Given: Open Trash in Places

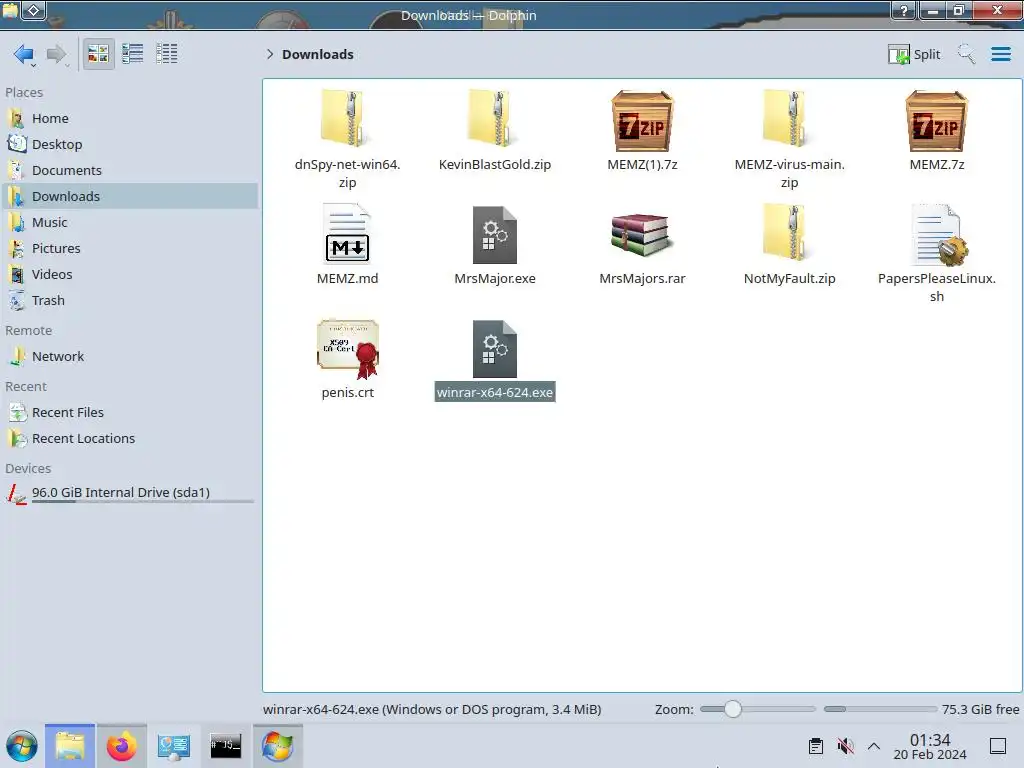Looking at the screenshot, I should click(x=131, y=301).
